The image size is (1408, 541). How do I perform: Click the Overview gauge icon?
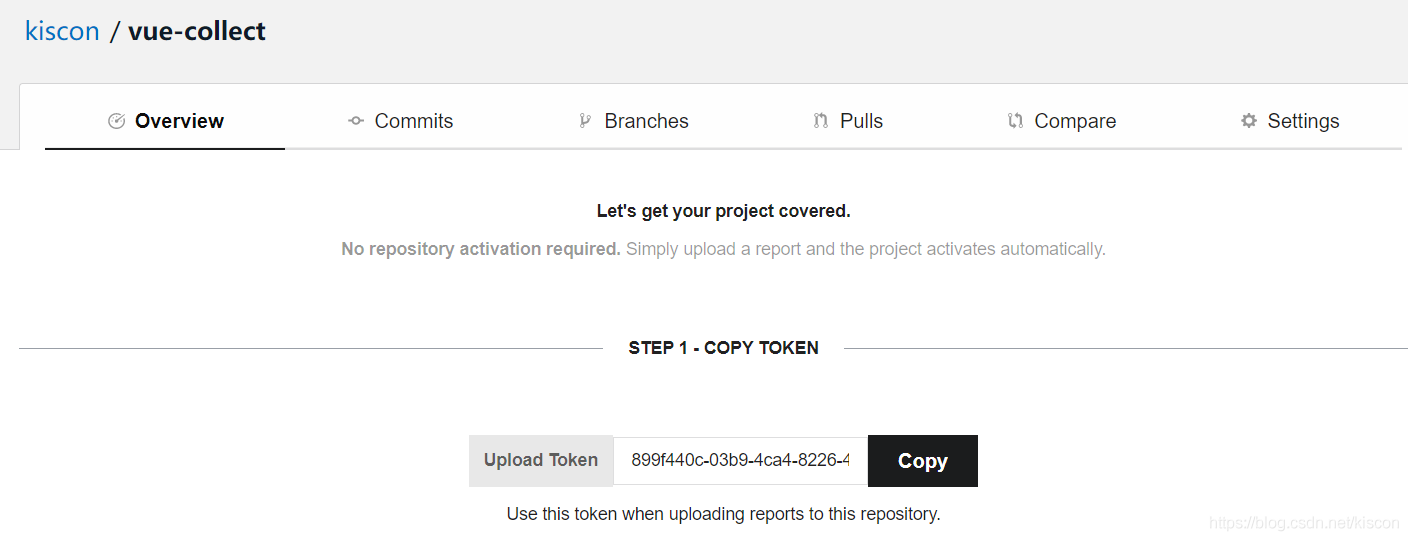click(116, 121)
